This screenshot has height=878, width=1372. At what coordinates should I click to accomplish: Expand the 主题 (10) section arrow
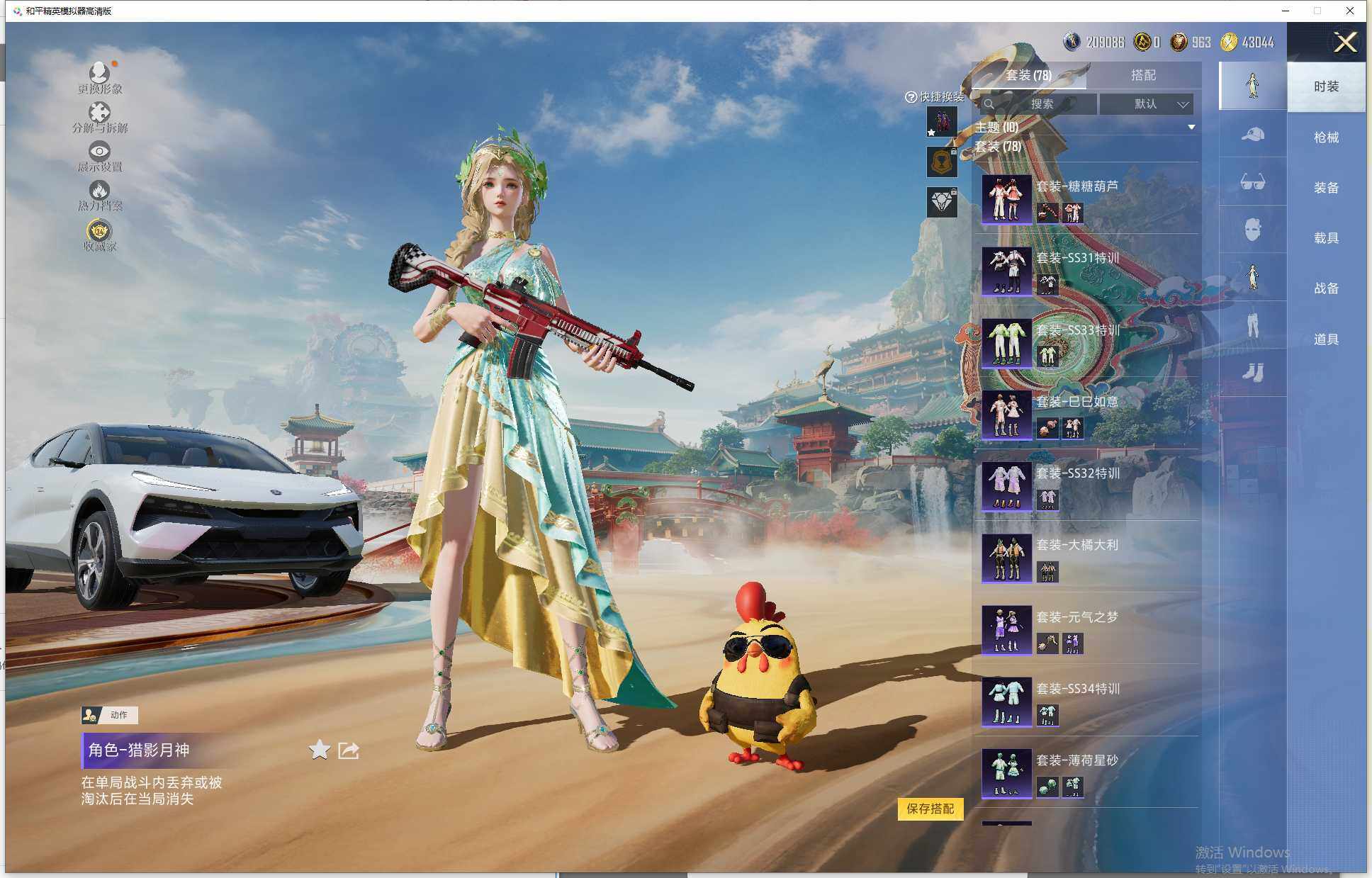click(x=1191, y=128)
